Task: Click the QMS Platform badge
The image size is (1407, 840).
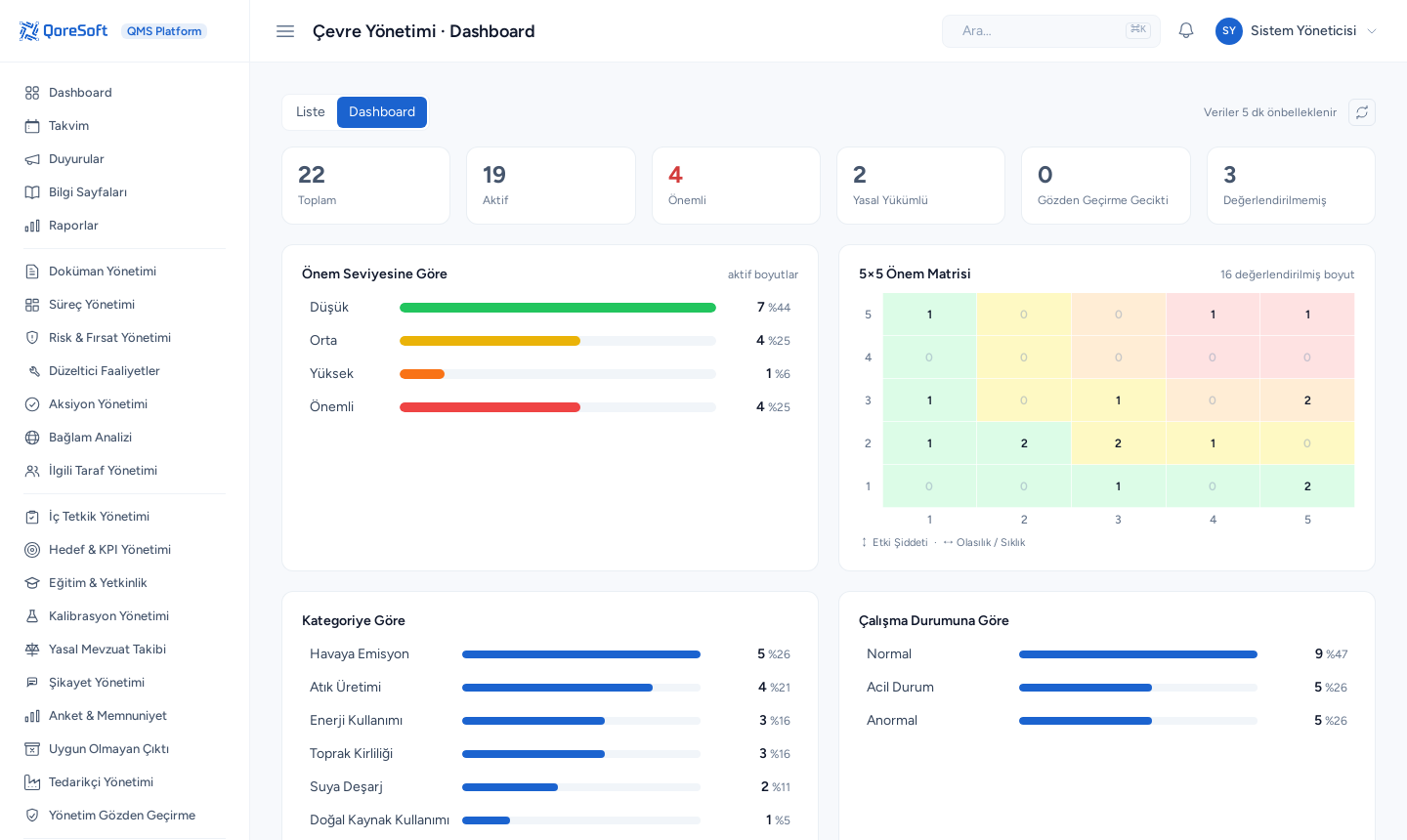Action: coord(164,31)
